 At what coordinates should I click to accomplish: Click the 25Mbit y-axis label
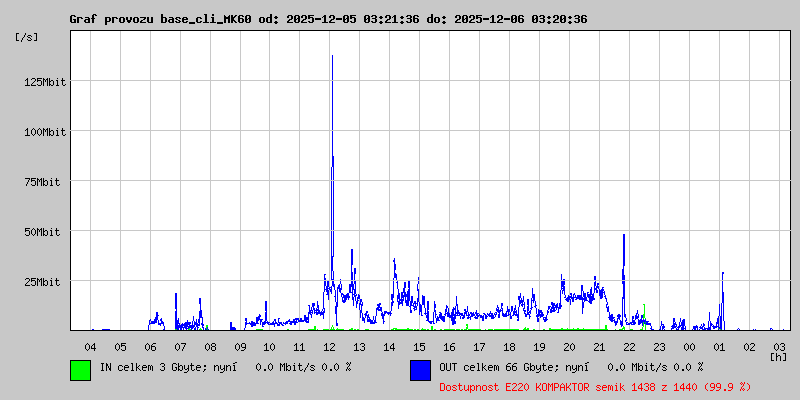46,281
